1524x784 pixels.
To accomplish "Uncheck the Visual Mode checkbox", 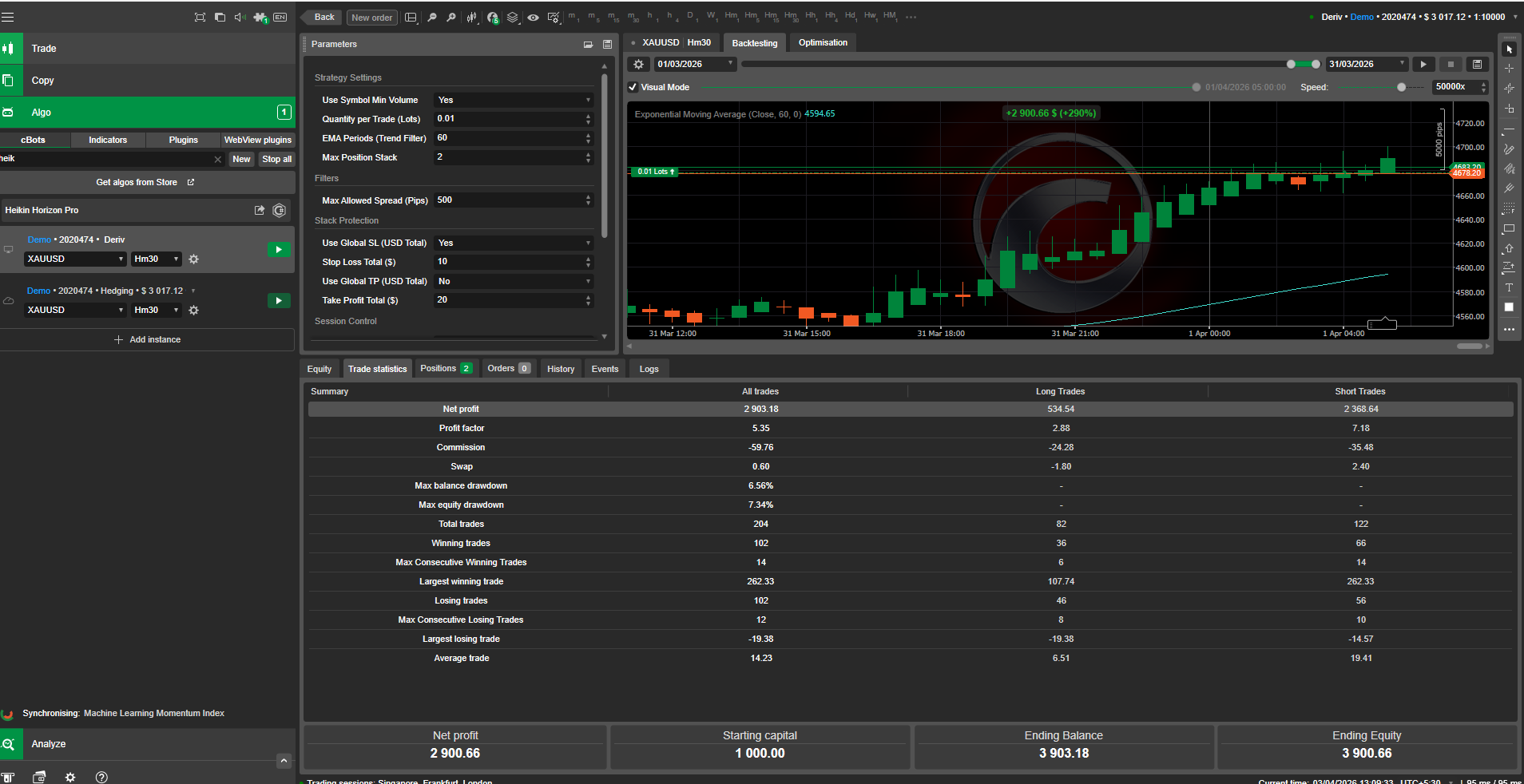I will click(x=633, y=87).
